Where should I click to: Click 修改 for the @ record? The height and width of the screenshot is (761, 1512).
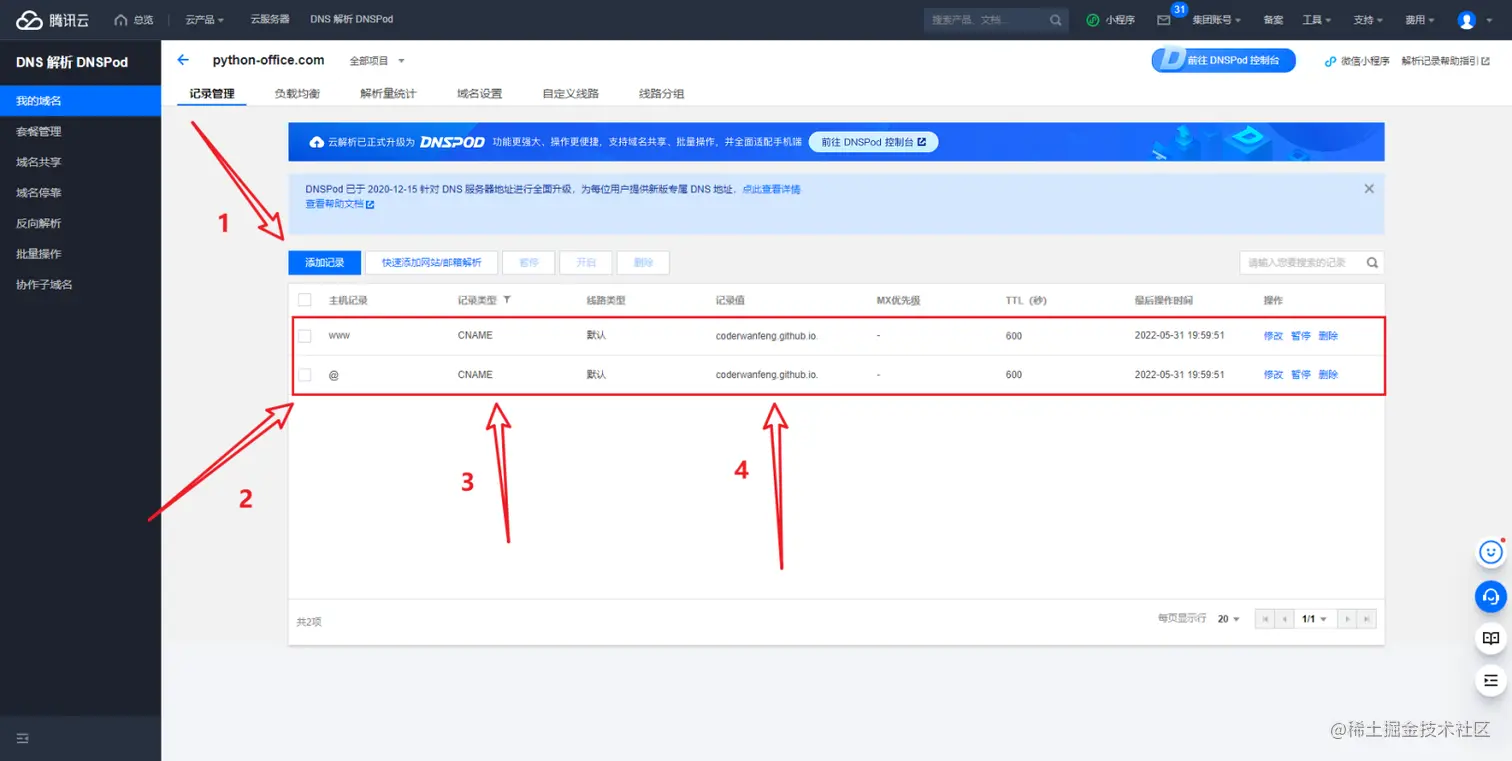[x=1273, y=375]
